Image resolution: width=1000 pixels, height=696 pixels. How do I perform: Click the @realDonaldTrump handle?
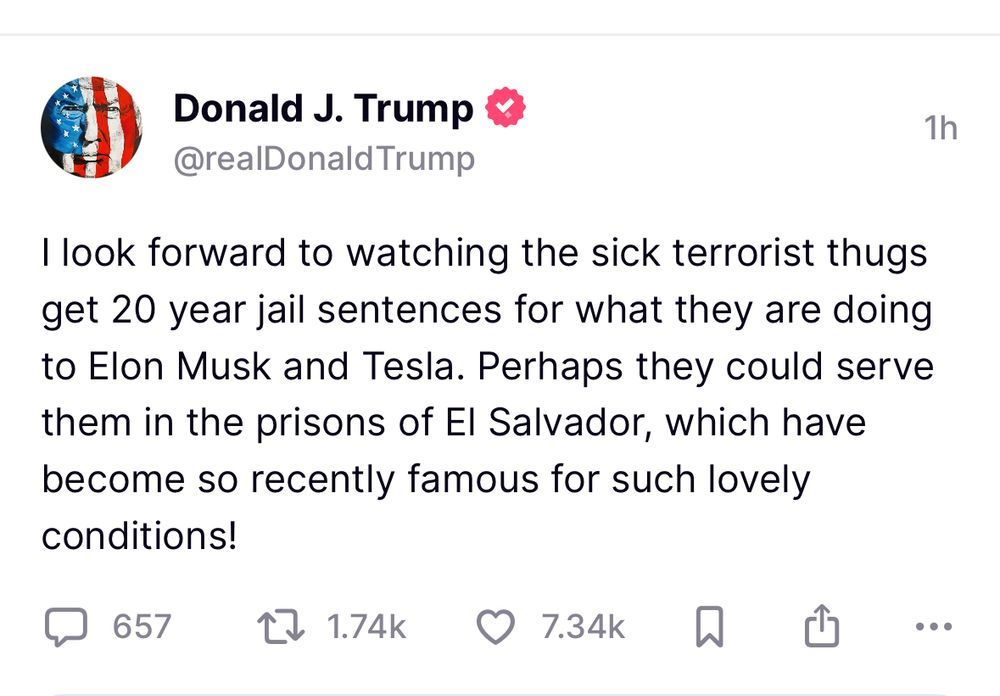click(x=319, y=156)
